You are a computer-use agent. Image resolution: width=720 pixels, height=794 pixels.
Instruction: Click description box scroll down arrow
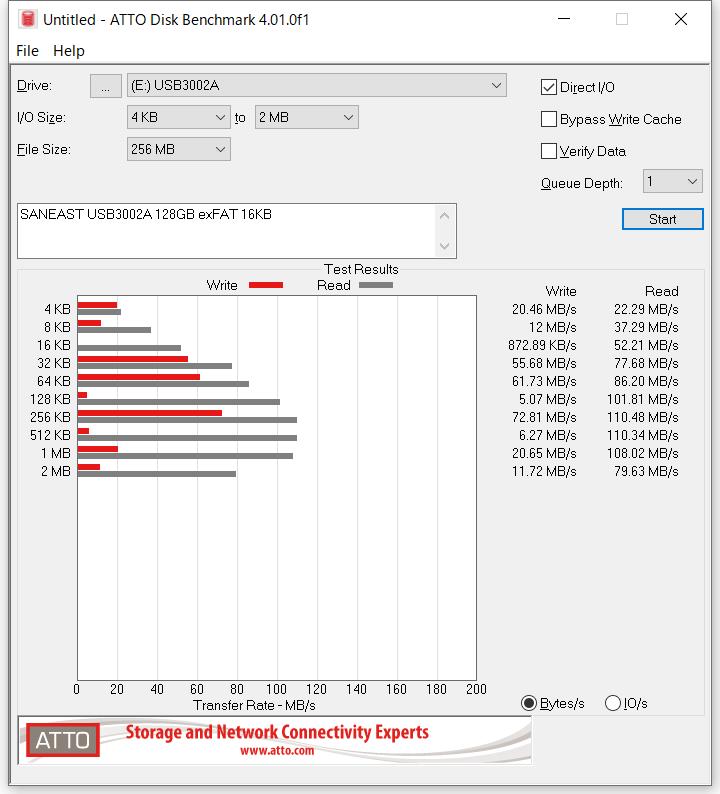[445, 246]
